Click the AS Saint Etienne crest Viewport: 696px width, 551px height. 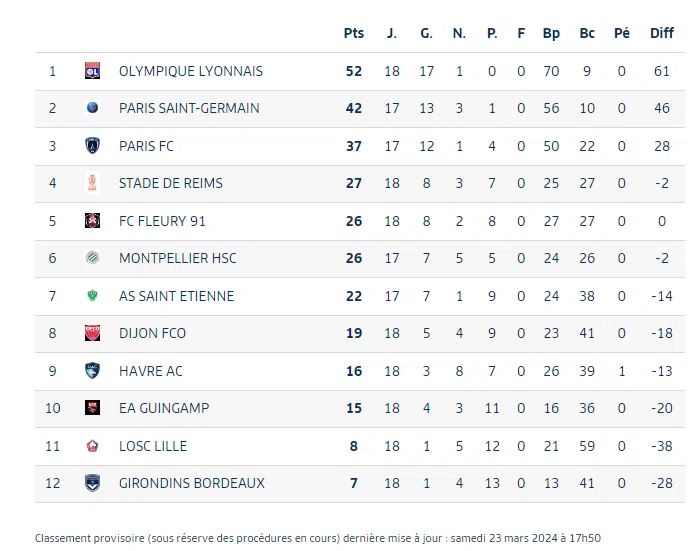(93, 296)
